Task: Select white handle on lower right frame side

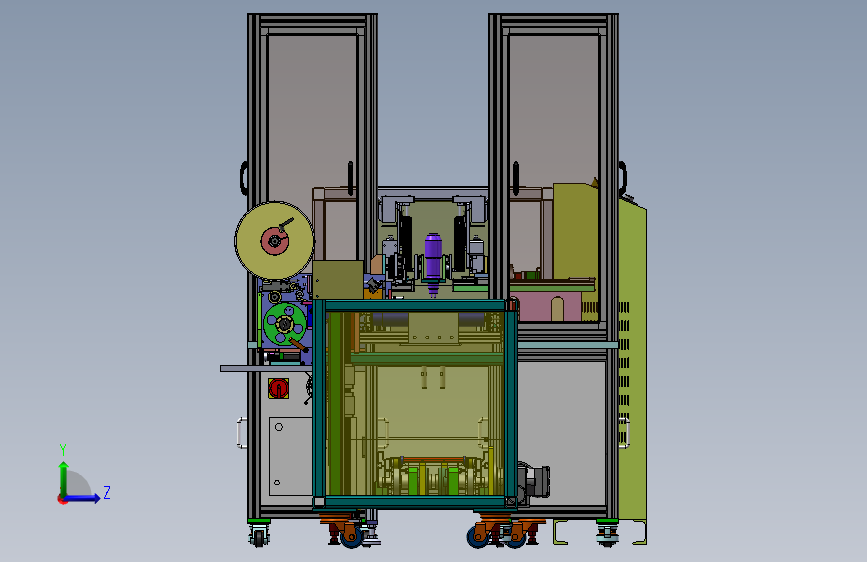Action: pyautogui.click(x=624, y=433)
